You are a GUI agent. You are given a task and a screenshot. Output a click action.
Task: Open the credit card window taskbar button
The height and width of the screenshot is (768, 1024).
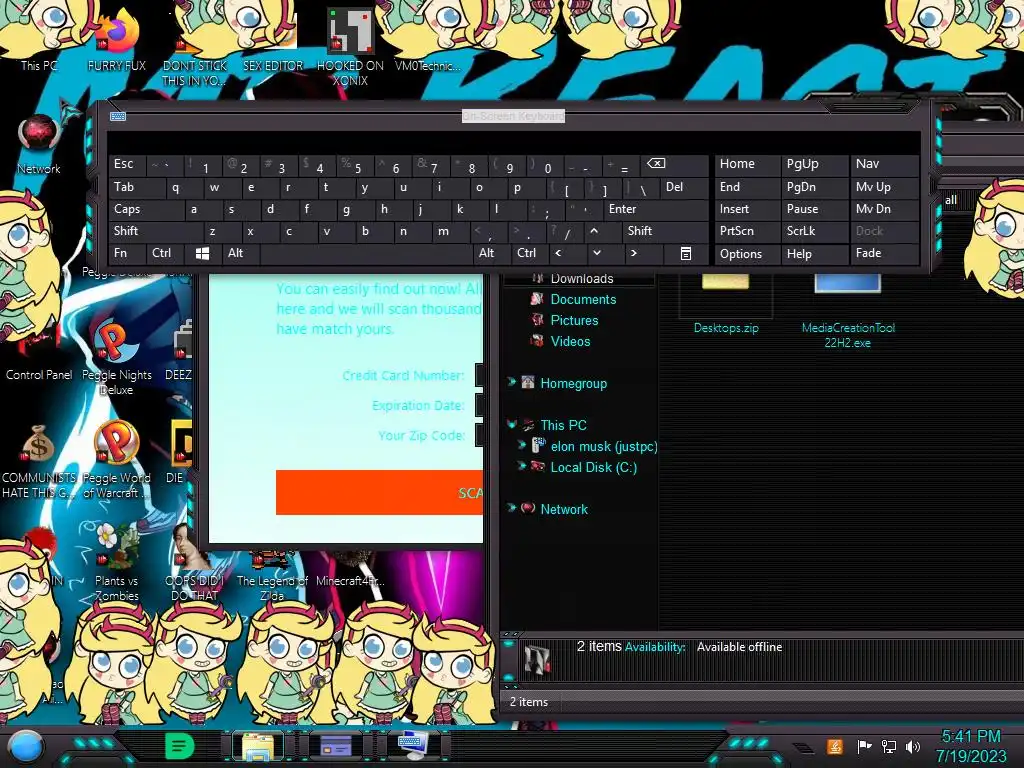pos(335,746)
